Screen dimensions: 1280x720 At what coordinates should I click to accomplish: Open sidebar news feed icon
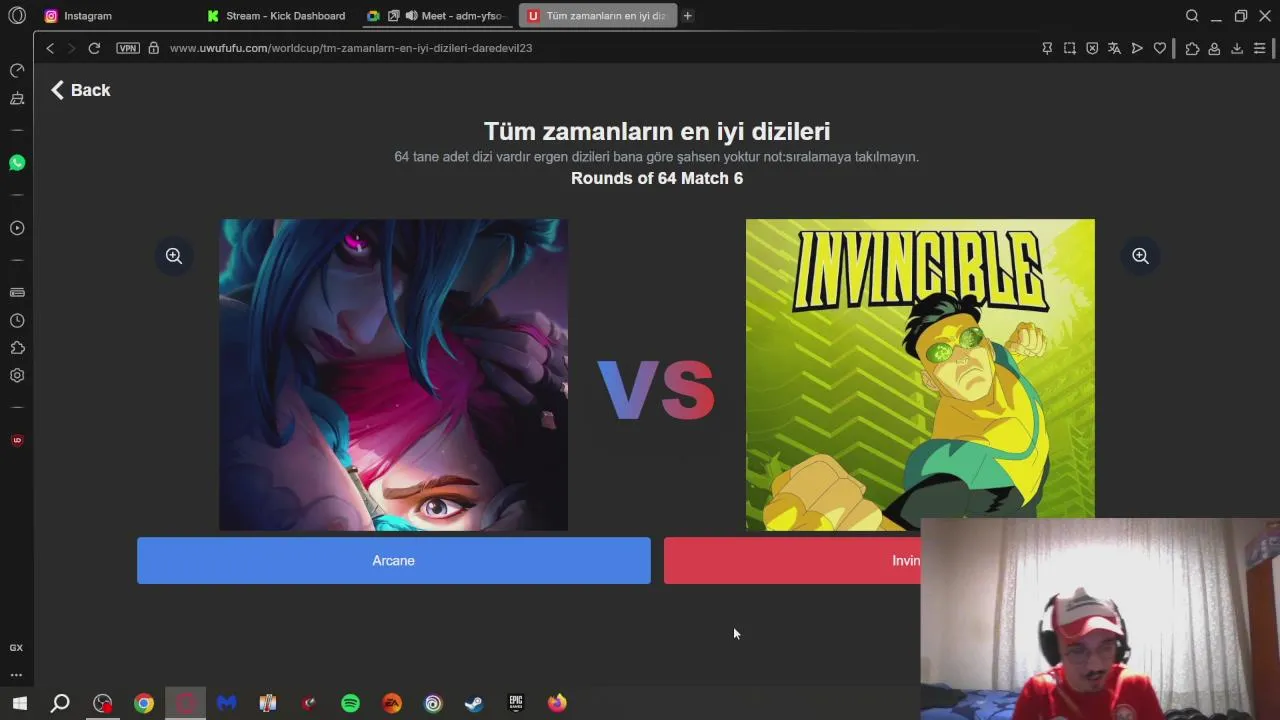coord(17,292)
